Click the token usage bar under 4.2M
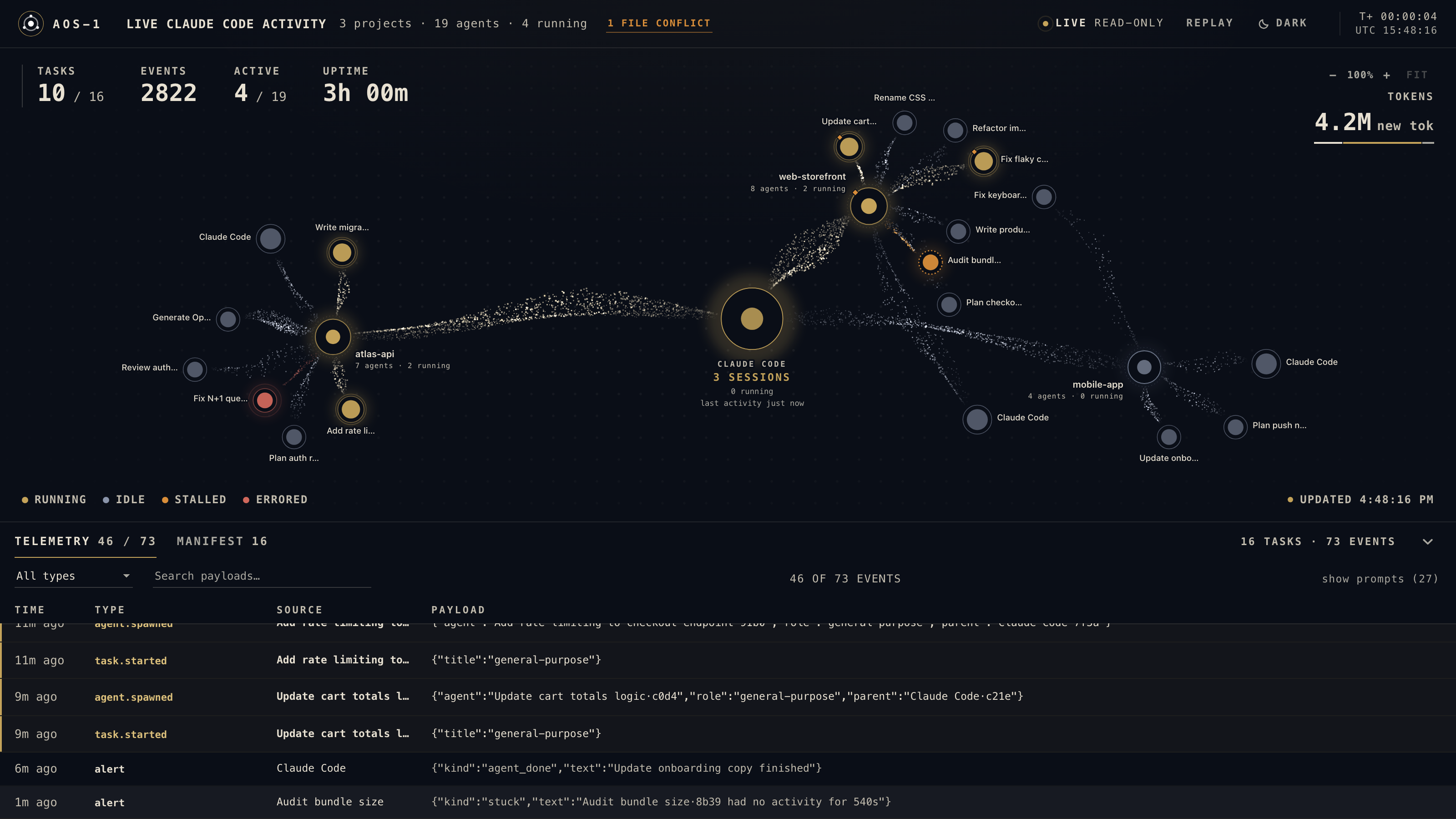 point(1374,143)
